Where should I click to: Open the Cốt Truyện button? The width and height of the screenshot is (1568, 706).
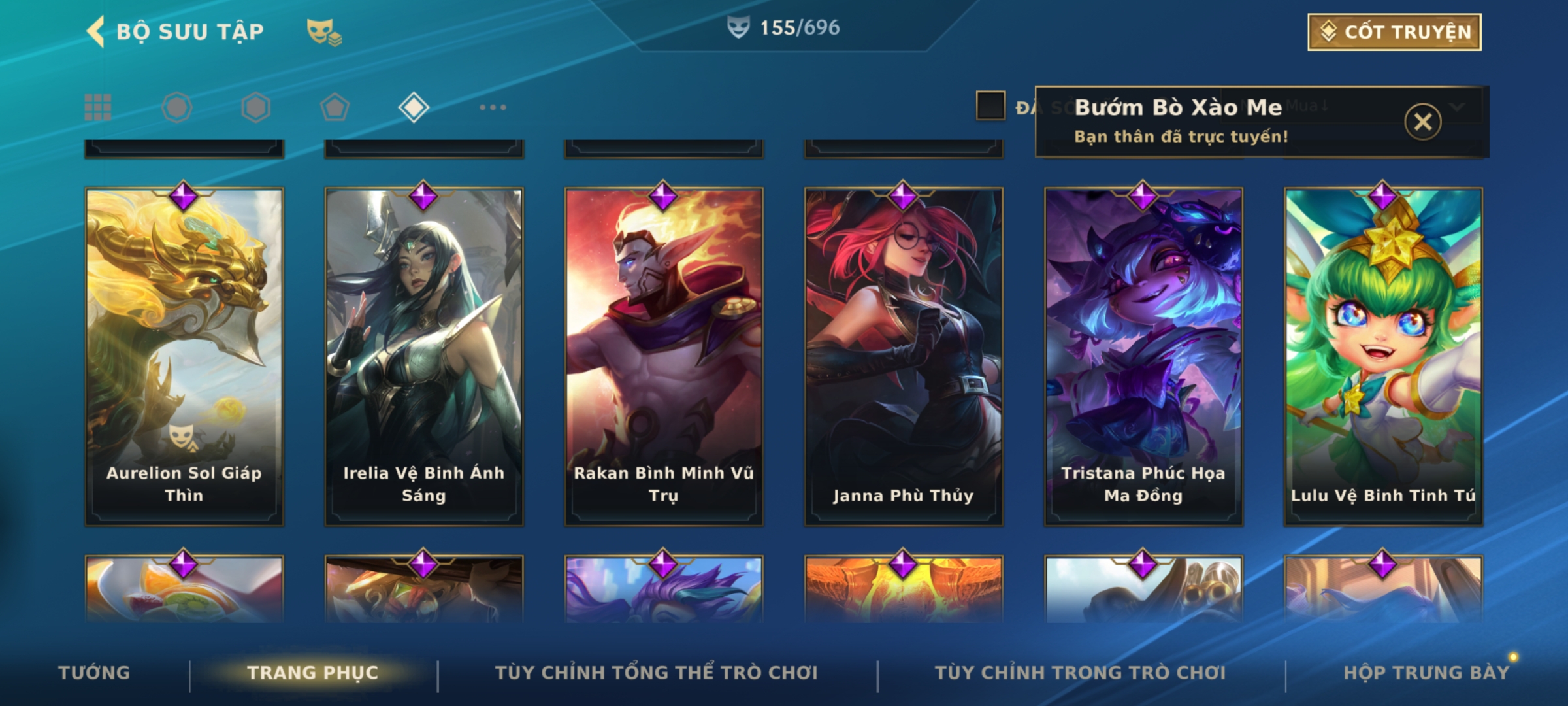click(1394, 32)
